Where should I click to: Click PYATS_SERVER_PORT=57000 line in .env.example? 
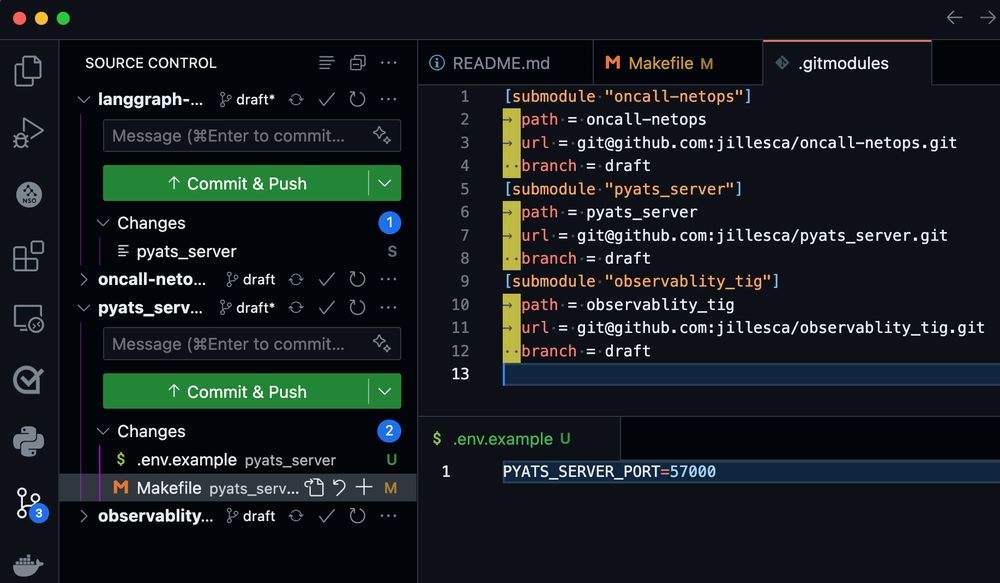tap(609, 471)
